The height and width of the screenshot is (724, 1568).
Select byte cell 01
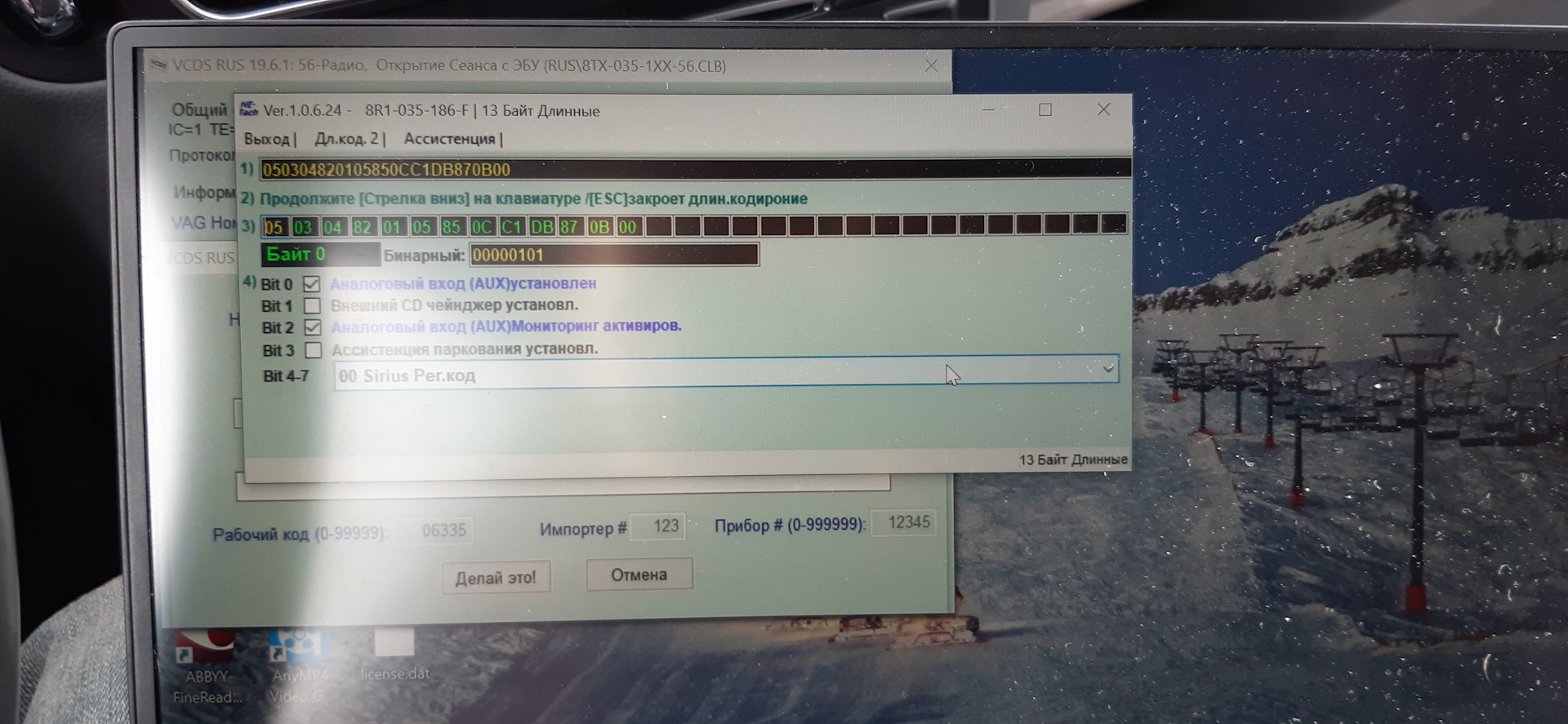click(392, 227)
